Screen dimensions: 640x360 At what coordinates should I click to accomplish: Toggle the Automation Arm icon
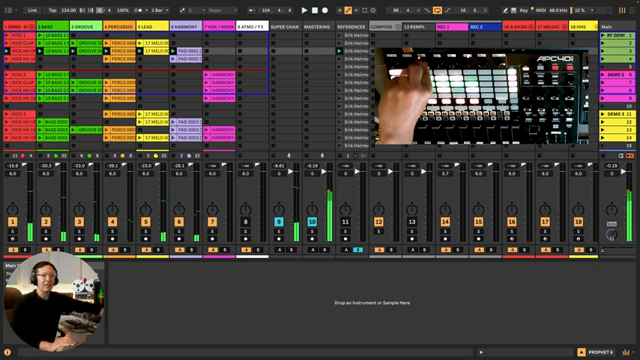[348, 10]
